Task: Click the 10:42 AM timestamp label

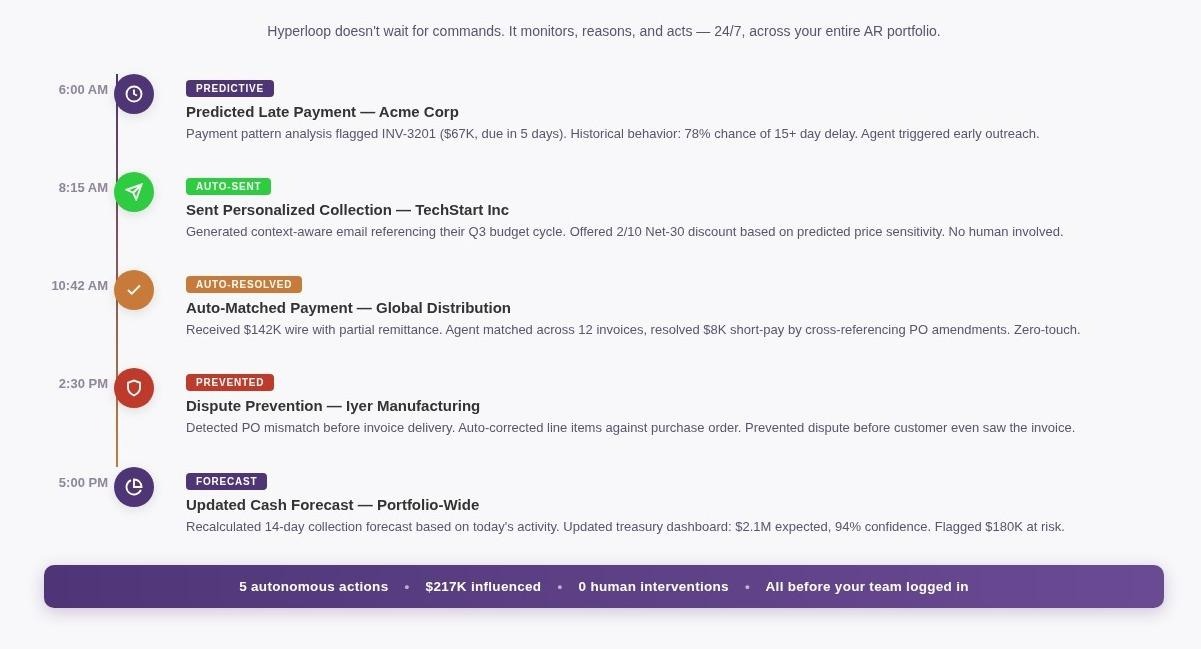Action: [80, 285]
